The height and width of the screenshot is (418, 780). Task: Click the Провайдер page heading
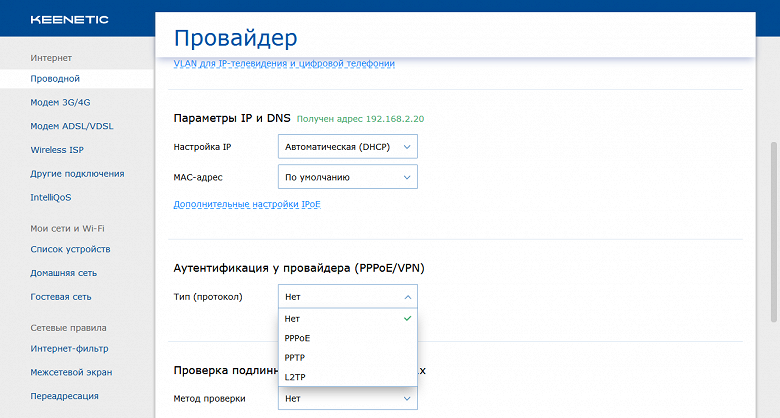(236, 38)
